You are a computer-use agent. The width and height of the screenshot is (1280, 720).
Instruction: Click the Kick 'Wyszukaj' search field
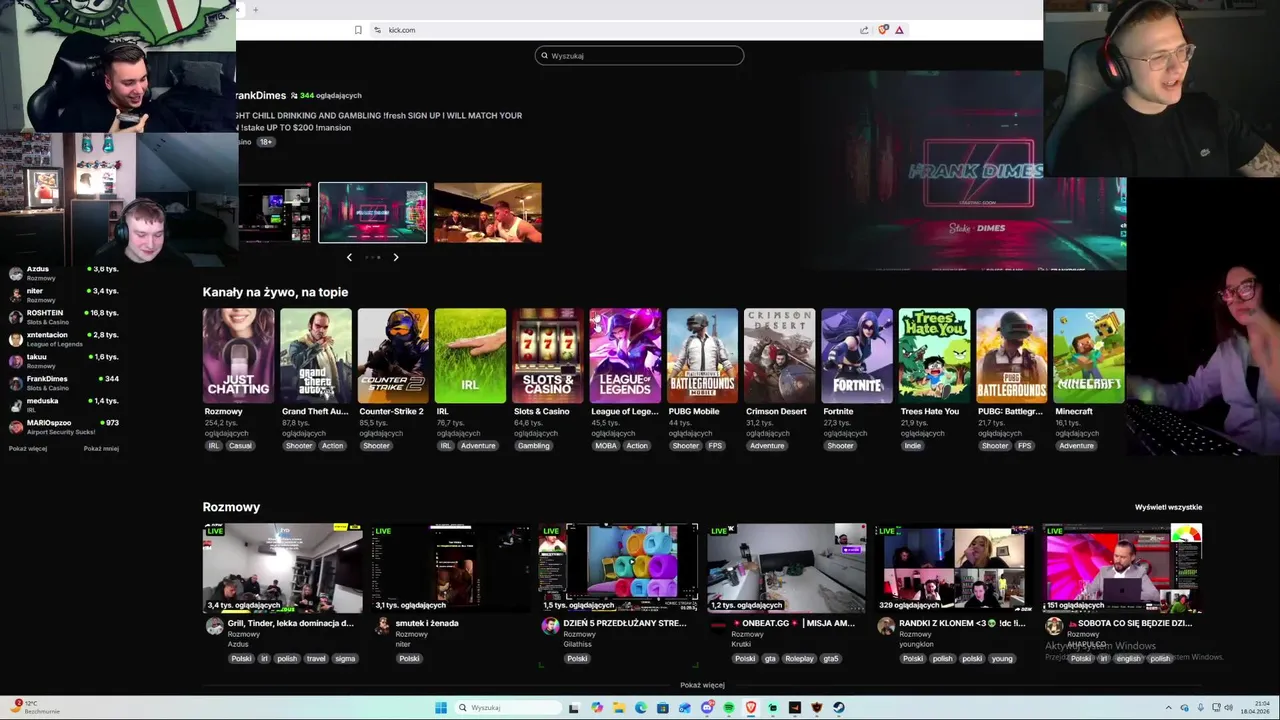[x=640, y=56]
